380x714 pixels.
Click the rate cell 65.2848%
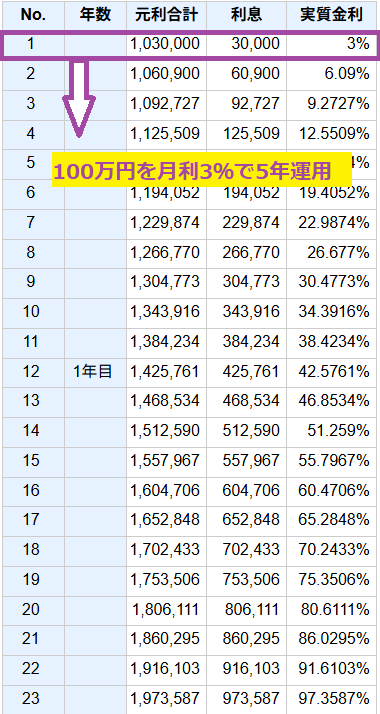pyautogui.click(x=332, y=520)
